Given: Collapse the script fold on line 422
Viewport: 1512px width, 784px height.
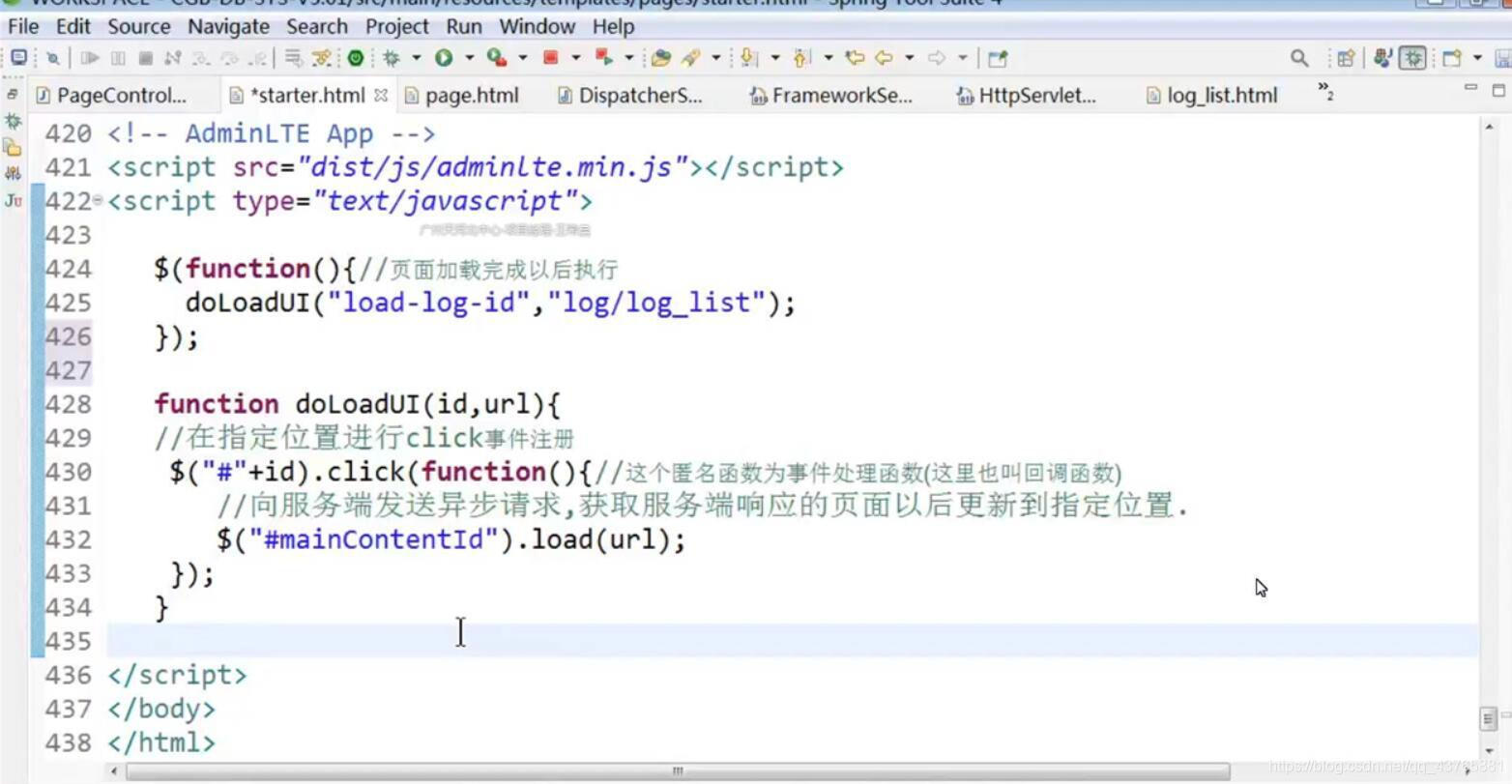Looking at the screenshot, I should (x=98, y=200).
